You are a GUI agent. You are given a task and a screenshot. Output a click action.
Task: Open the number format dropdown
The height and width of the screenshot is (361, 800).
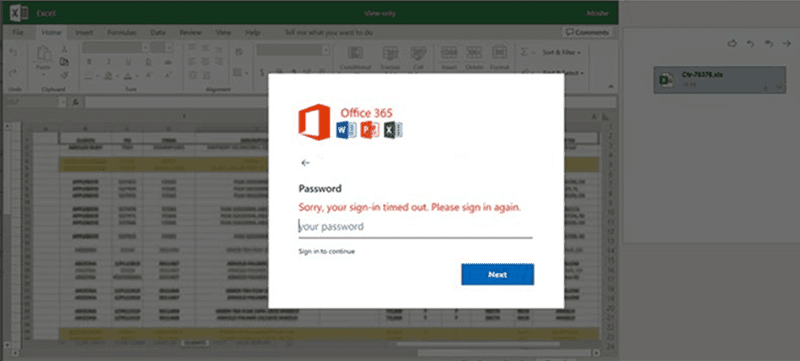pyautogui.click(x=326, y=50)
